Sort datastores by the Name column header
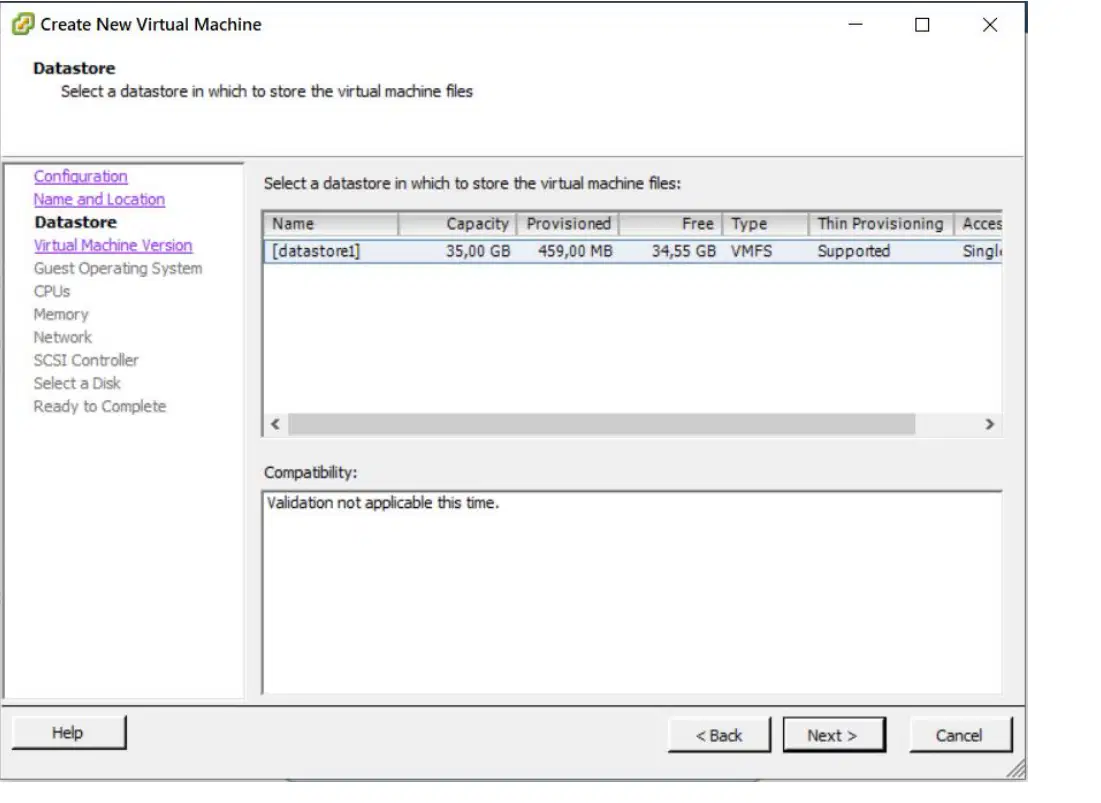Viewport: 1101px width, 803px height. (331, 224)
